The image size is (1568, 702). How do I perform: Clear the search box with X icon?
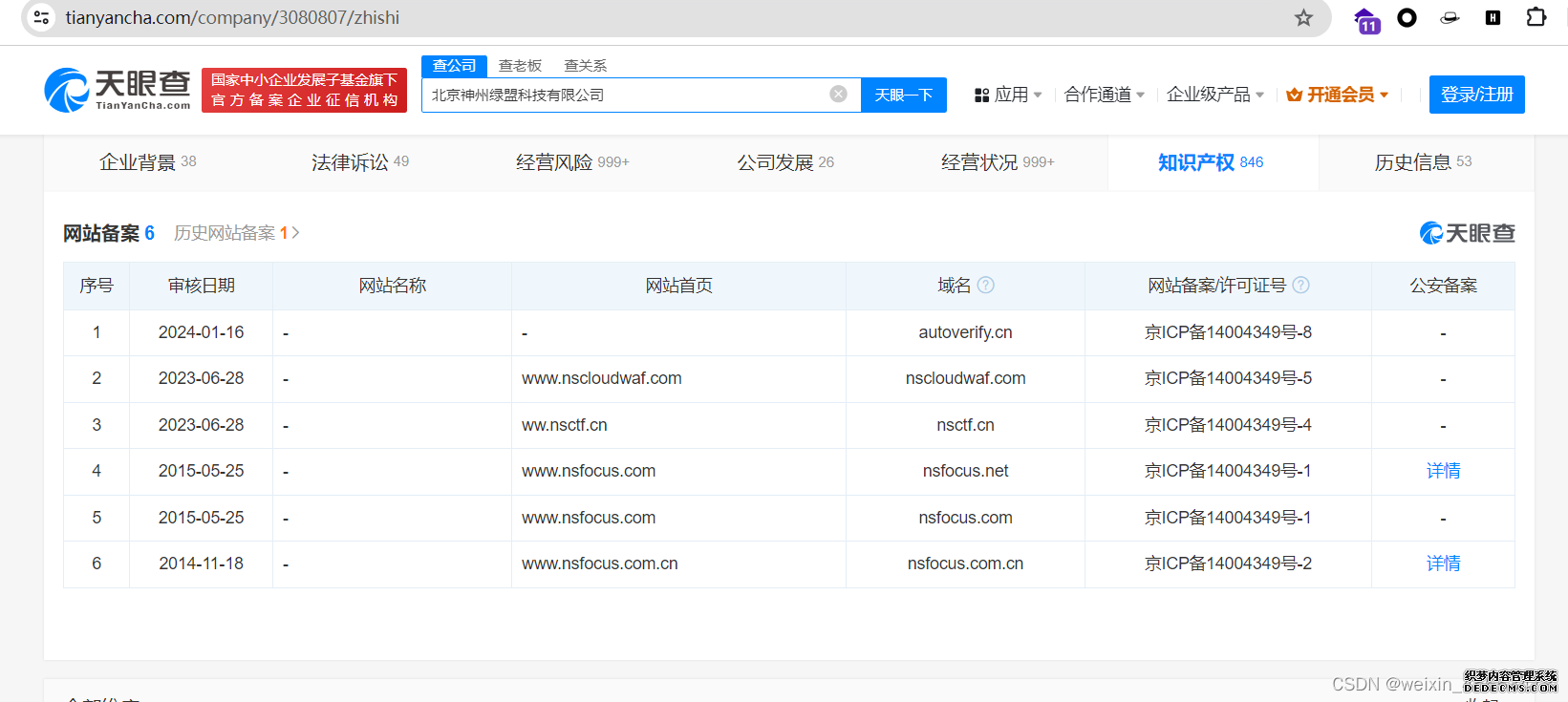(838, 94)
